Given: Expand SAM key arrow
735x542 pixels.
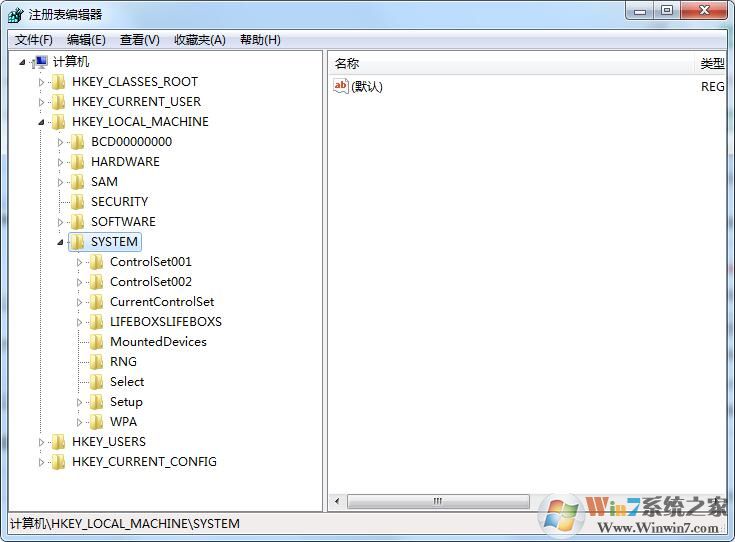Looking at the screenshot, I should pos(60,182).
